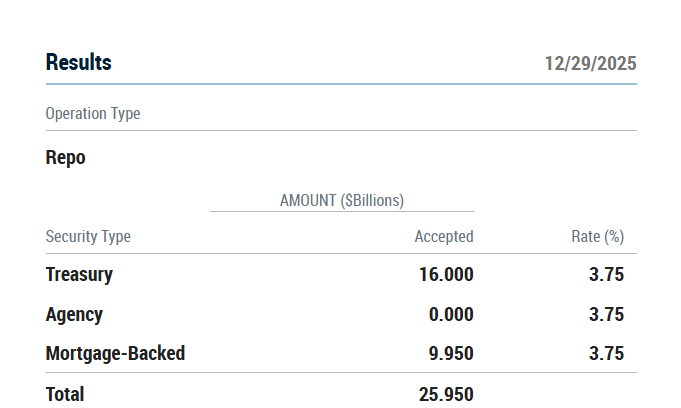Select the Agency row label

point(74,314)
